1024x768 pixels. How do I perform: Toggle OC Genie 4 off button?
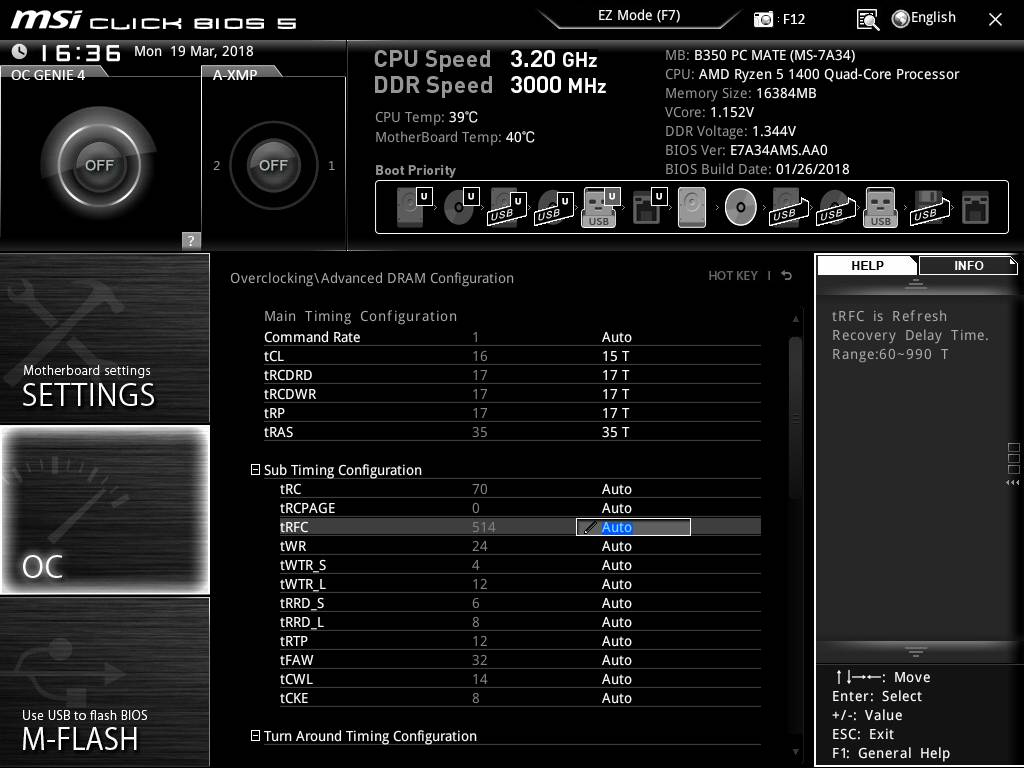click(99, 165)
